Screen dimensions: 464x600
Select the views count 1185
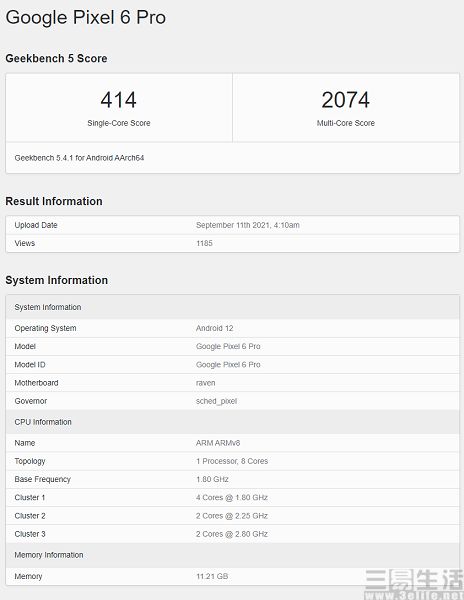(204, 243)
